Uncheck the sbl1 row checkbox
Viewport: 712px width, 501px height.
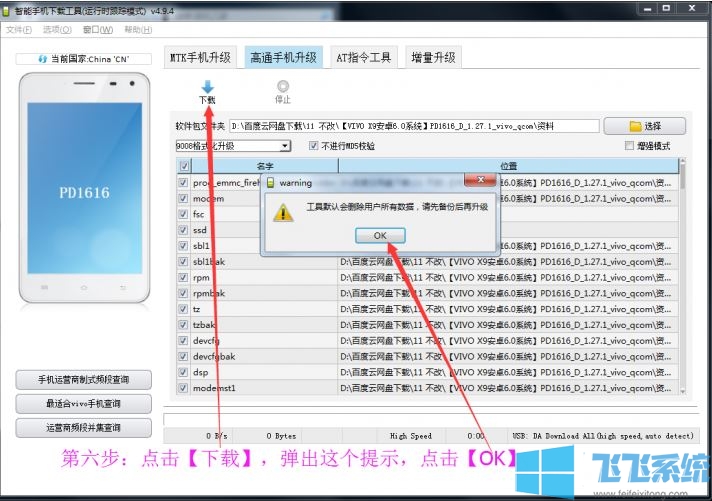[183, 246]
